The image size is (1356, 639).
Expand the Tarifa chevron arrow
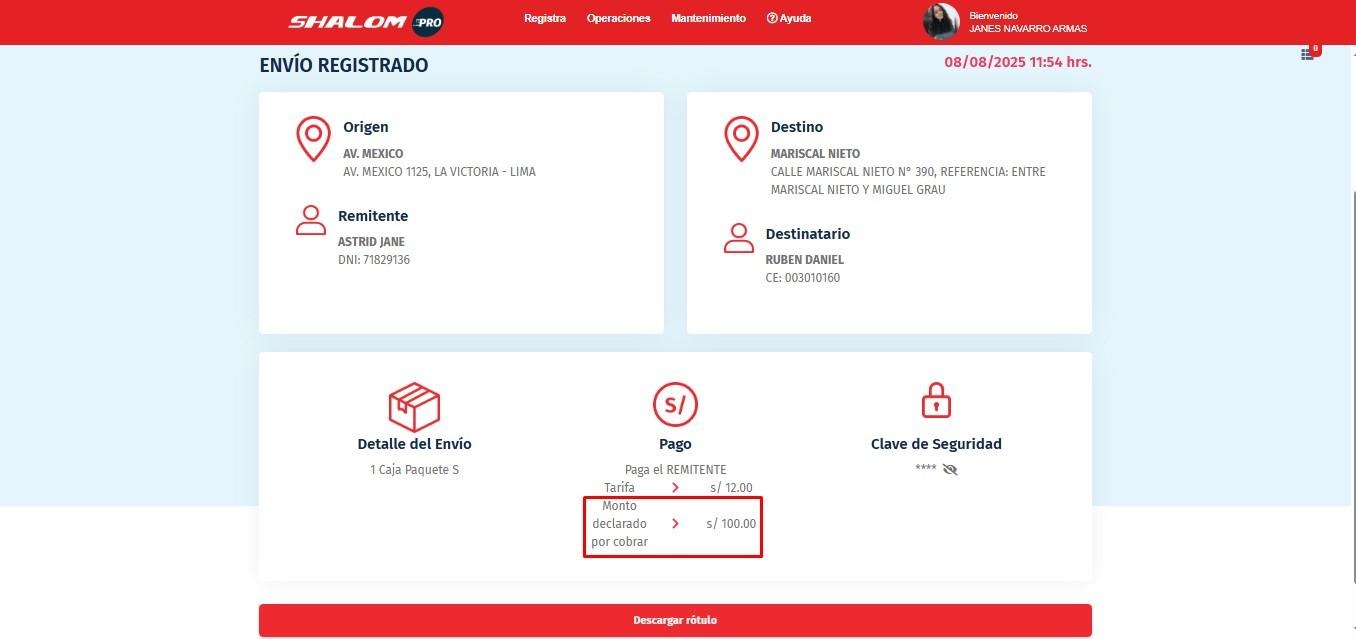(x=676, y=488)
